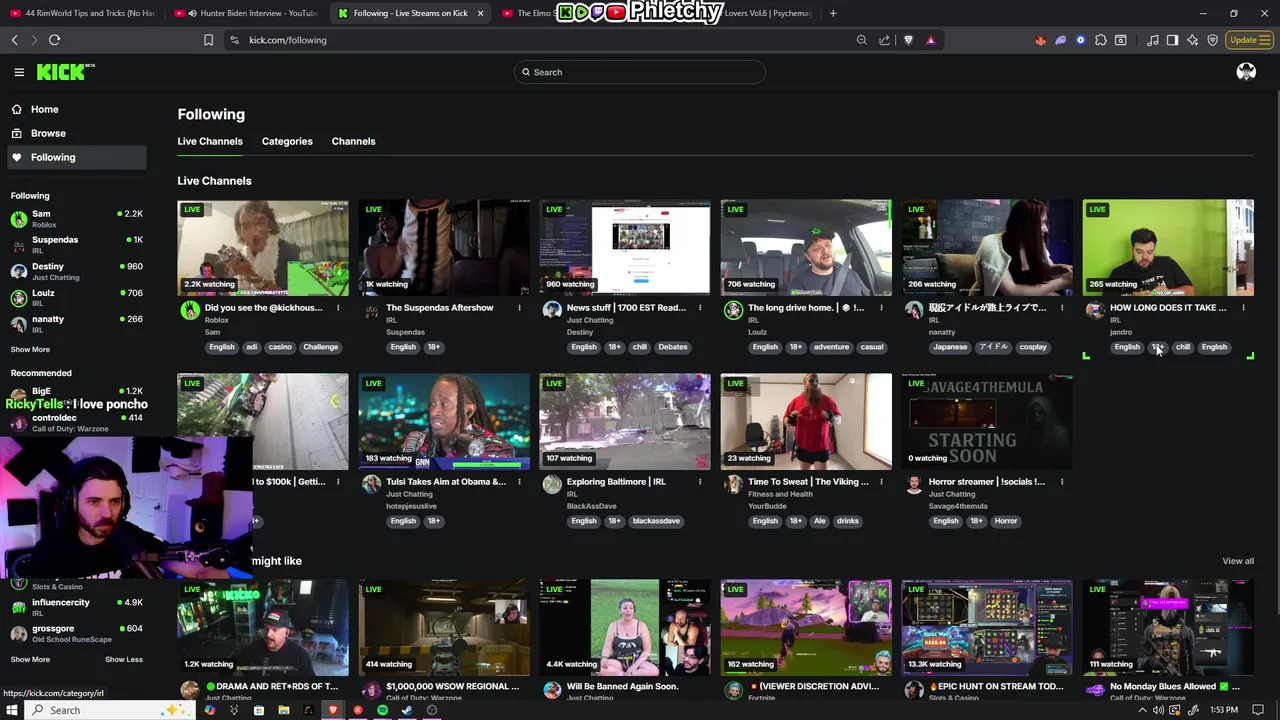
Task: Open options menu on Horror streamer card
Action: [1062, 482]
